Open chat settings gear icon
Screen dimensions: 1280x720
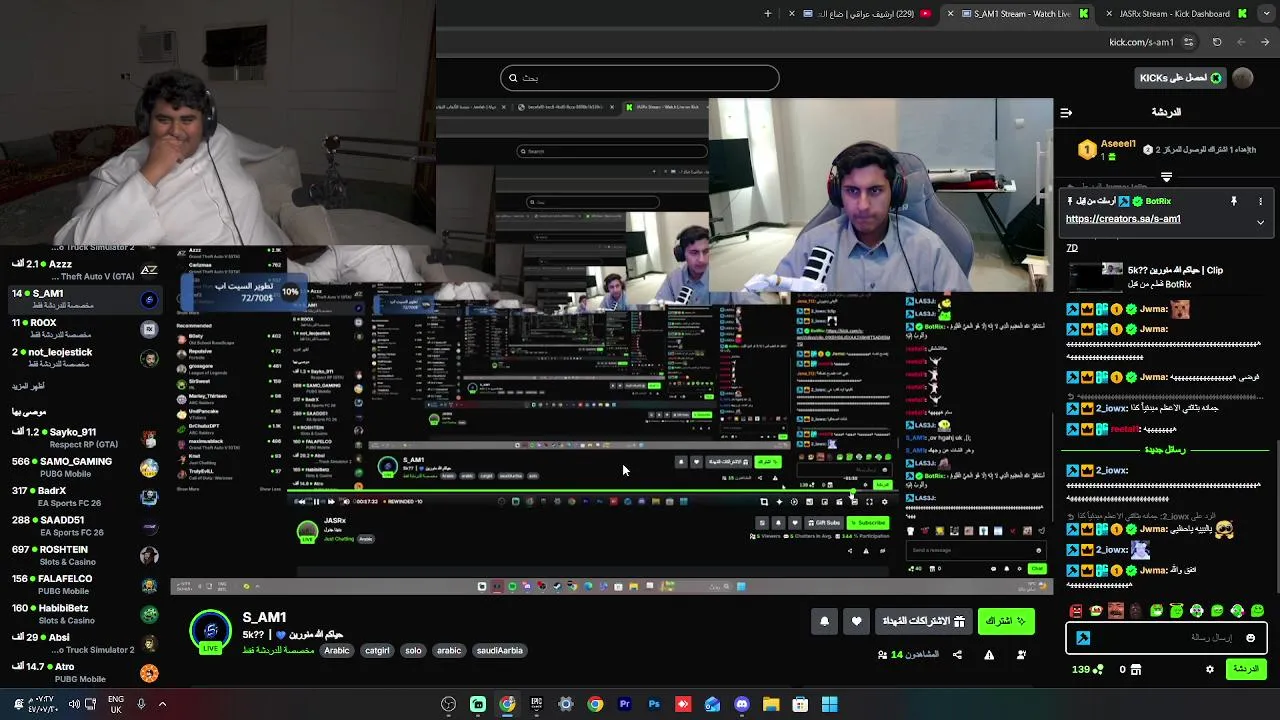point(1210,669)
